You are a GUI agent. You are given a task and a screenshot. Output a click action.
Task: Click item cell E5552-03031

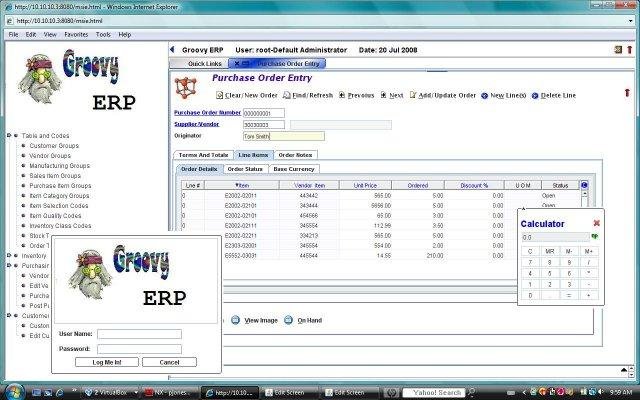point(240,256)
